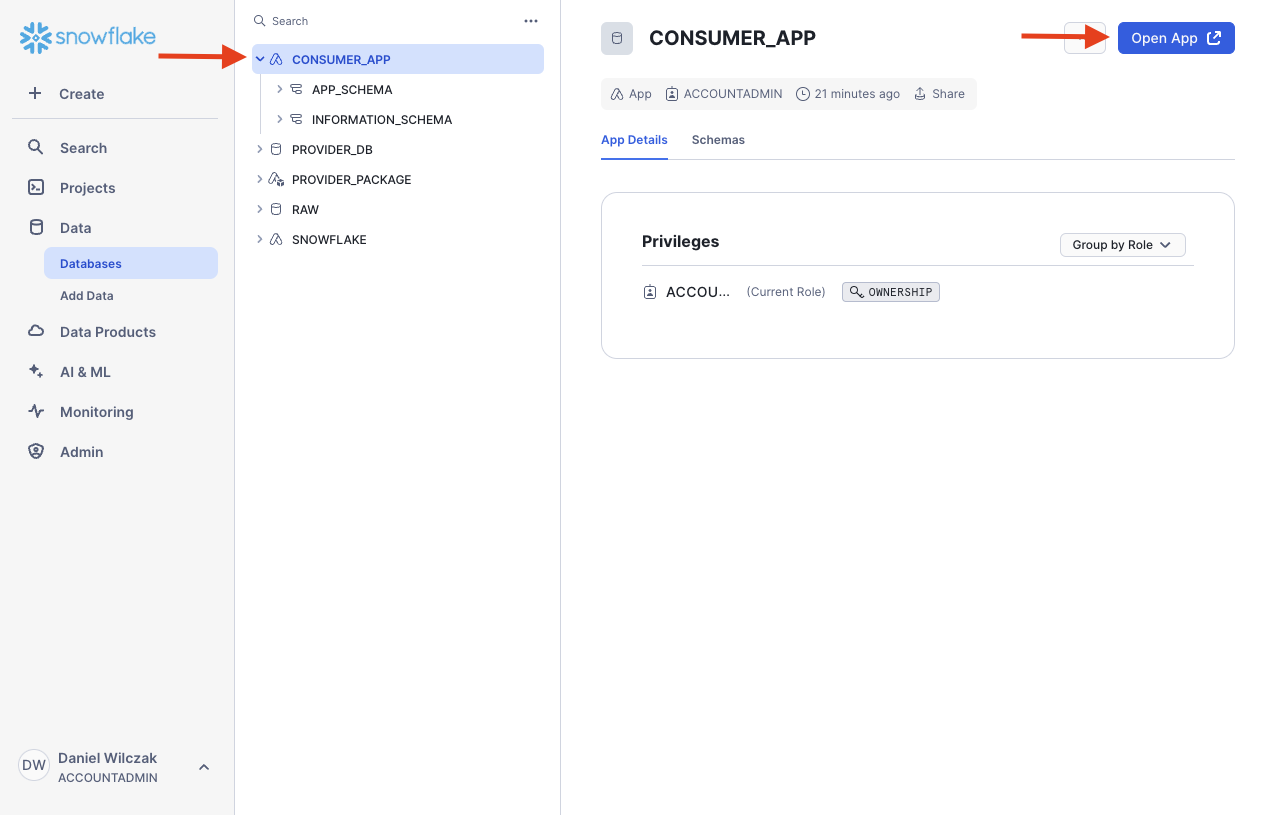Click the AI & ML sparkle icon
This screenshot has width=1273, height=815.
pyautogui.click(x=36, y=371)
